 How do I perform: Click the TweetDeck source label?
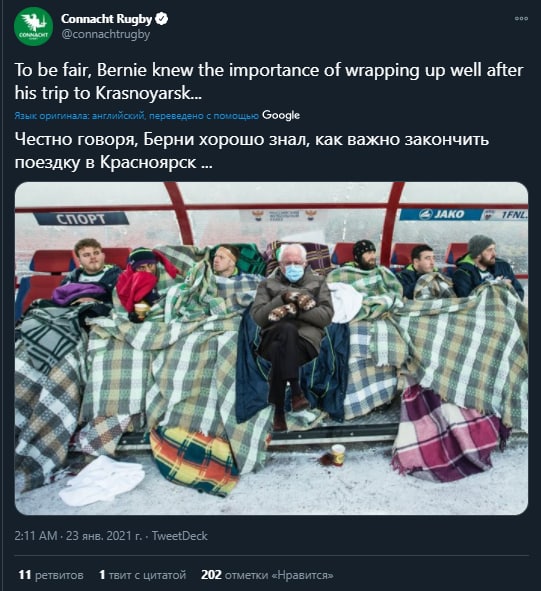[179, 536]
